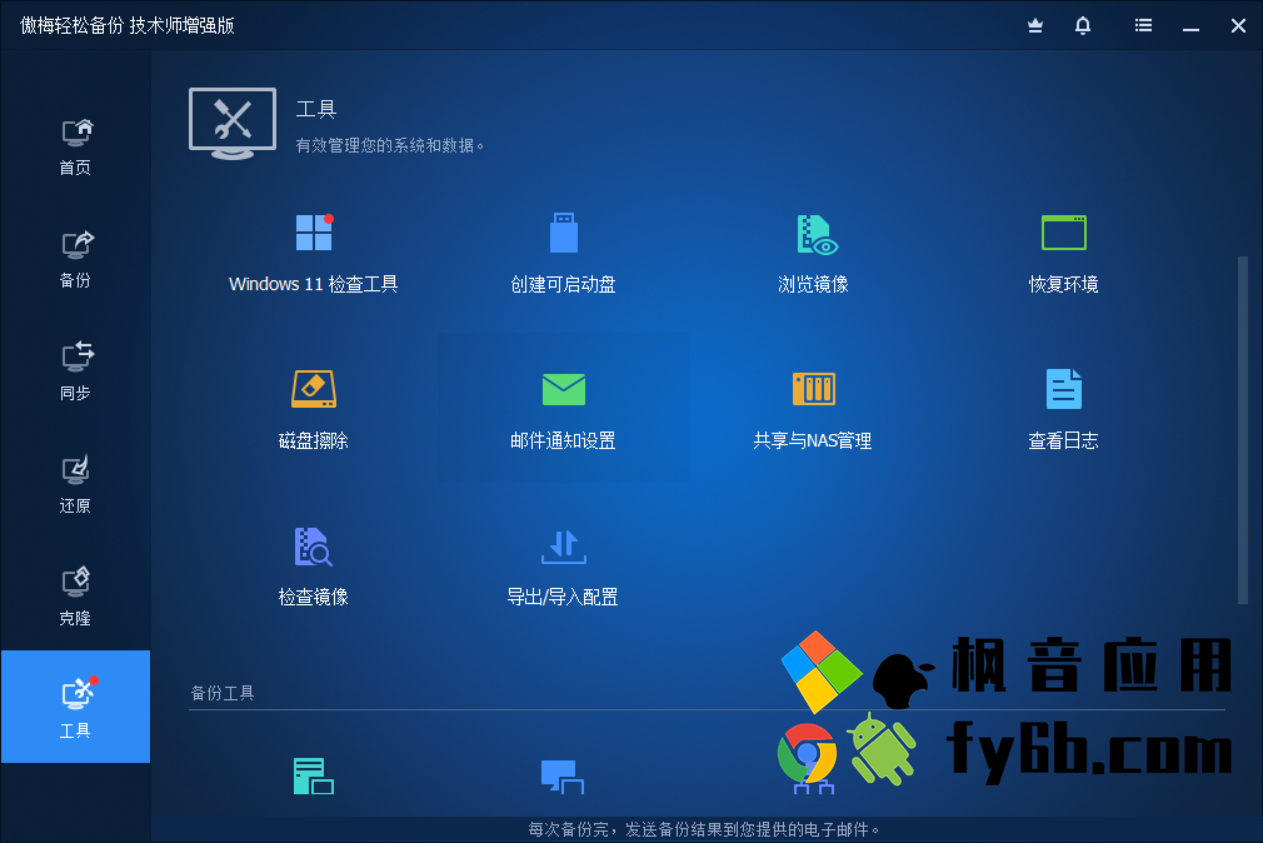The width and height of the screenshot is (1263, 843).
Task: Select the 工具 sidebar tab
Action: pyautogui.click(x=75, y=706)
